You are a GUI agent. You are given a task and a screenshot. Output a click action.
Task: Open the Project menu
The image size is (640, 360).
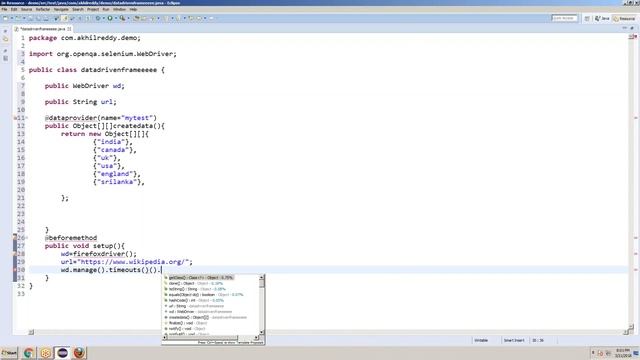pyautogui.click(x=93, y=9)
